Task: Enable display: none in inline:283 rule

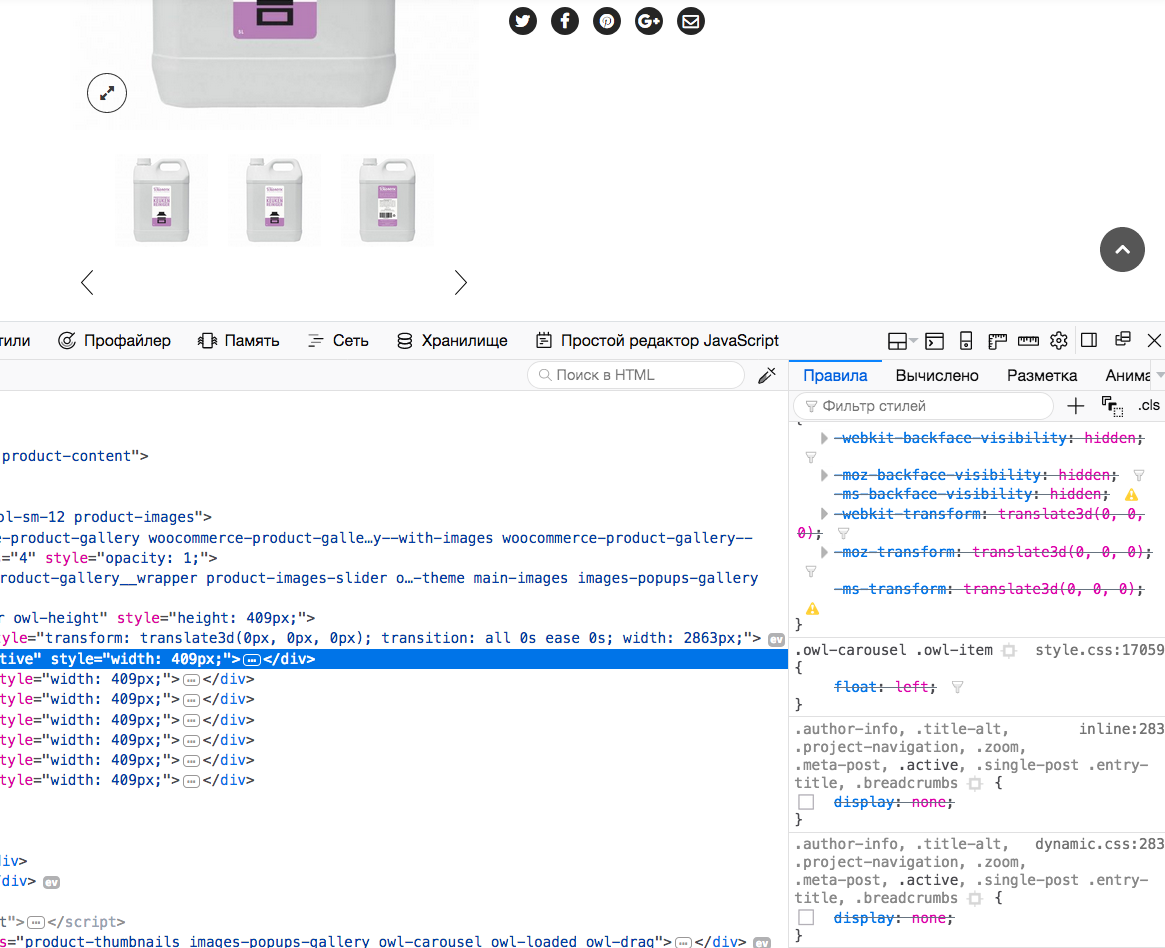Action: coord(806,802)
